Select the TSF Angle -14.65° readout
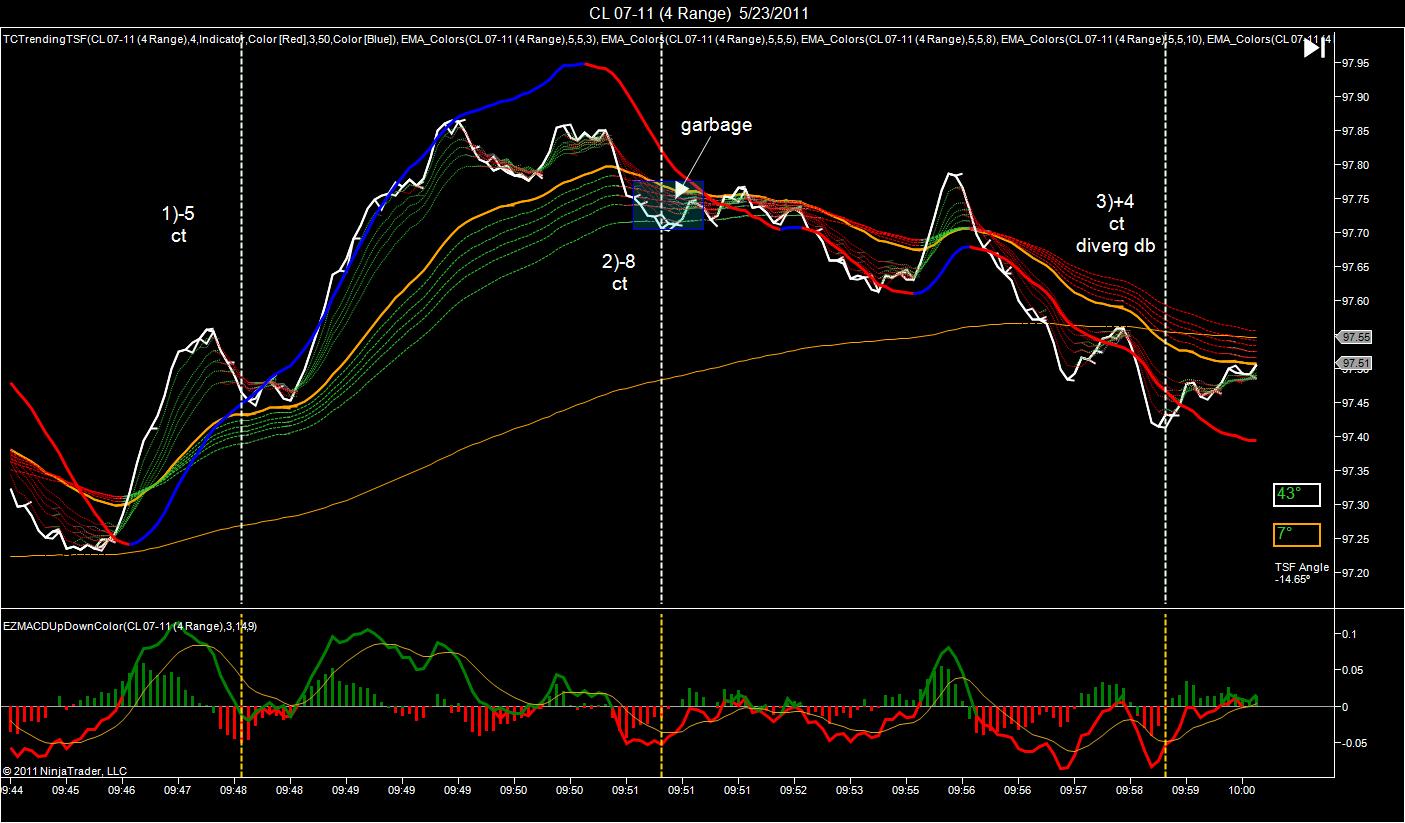1405x823 pixels. [x=1302, y=573]
